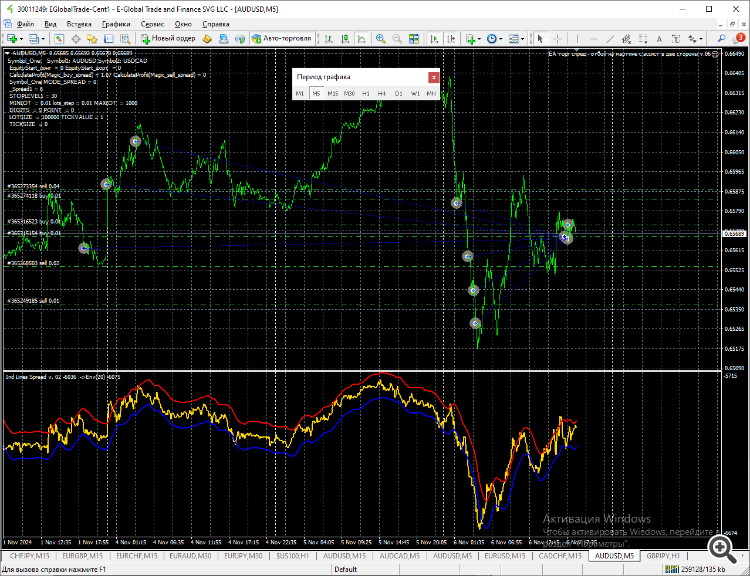Toggle Авто-торговля auto trading
The height and width of the screenshot is (576, 750).
[x=282, y=39]
